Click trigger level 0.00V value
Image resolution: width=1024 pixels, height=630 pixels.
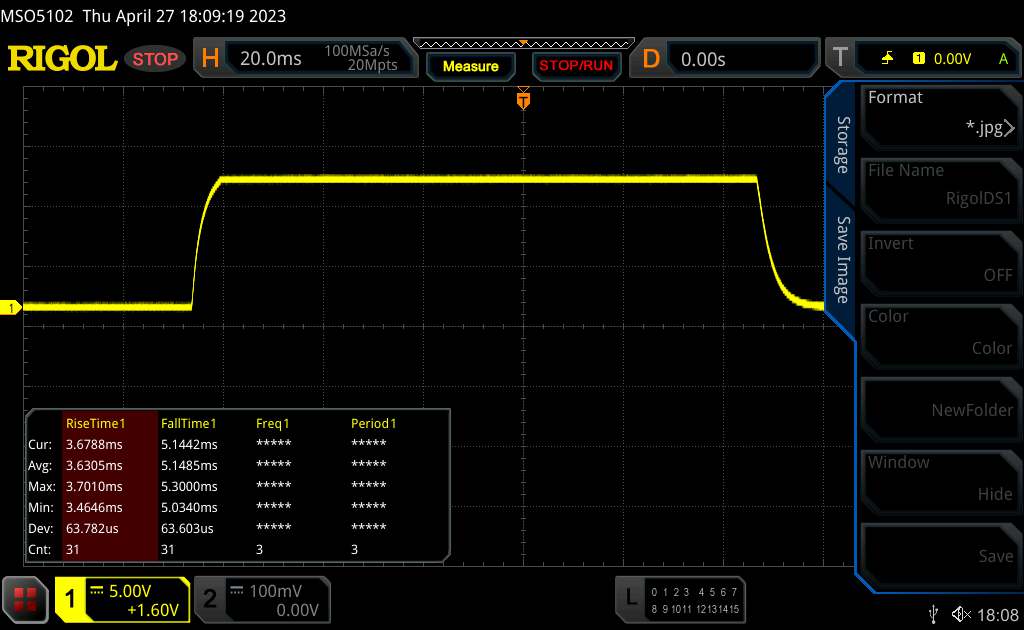(952, 59)
